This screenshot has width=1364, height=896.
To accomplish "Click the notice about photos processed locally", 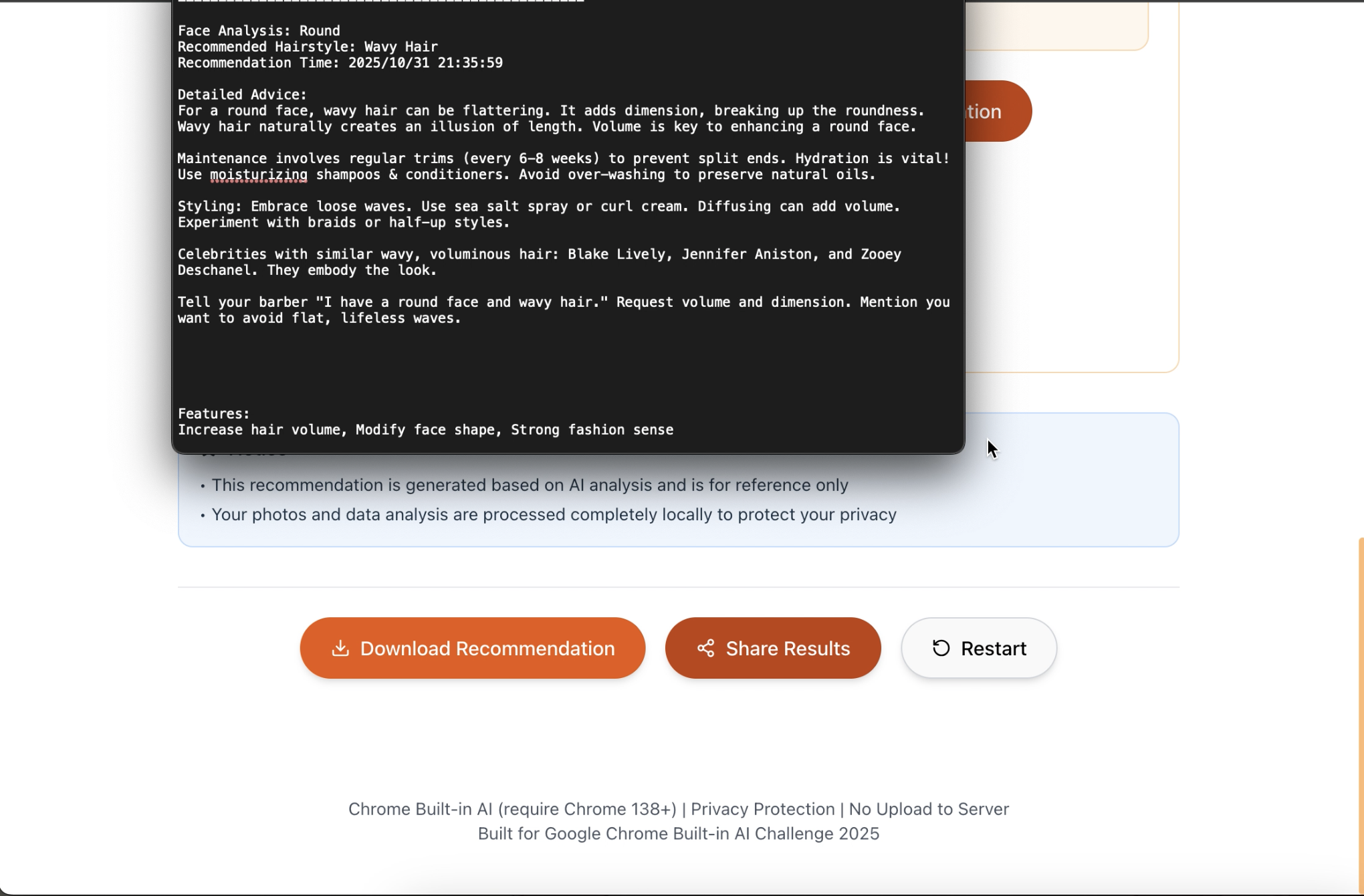I will (554, 514).
